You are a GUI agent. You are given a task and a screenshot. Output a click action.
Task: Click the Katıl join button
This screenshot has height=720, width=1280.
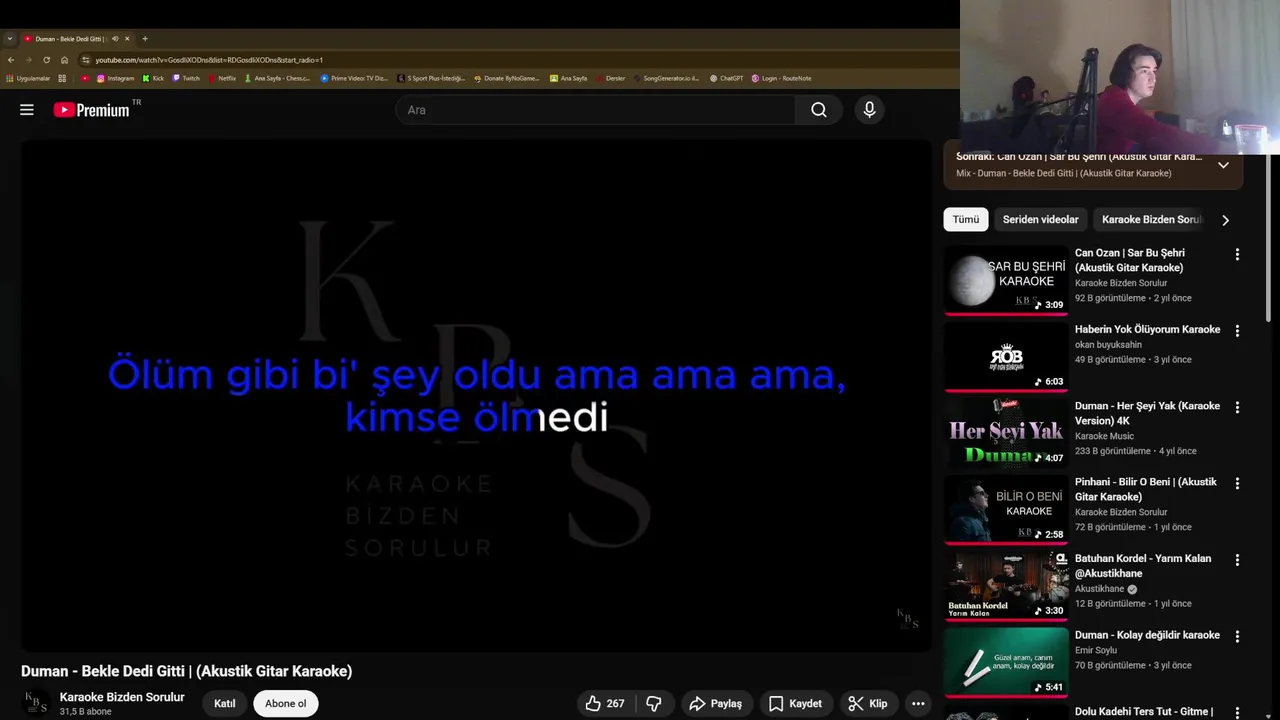tap(225, 704)
